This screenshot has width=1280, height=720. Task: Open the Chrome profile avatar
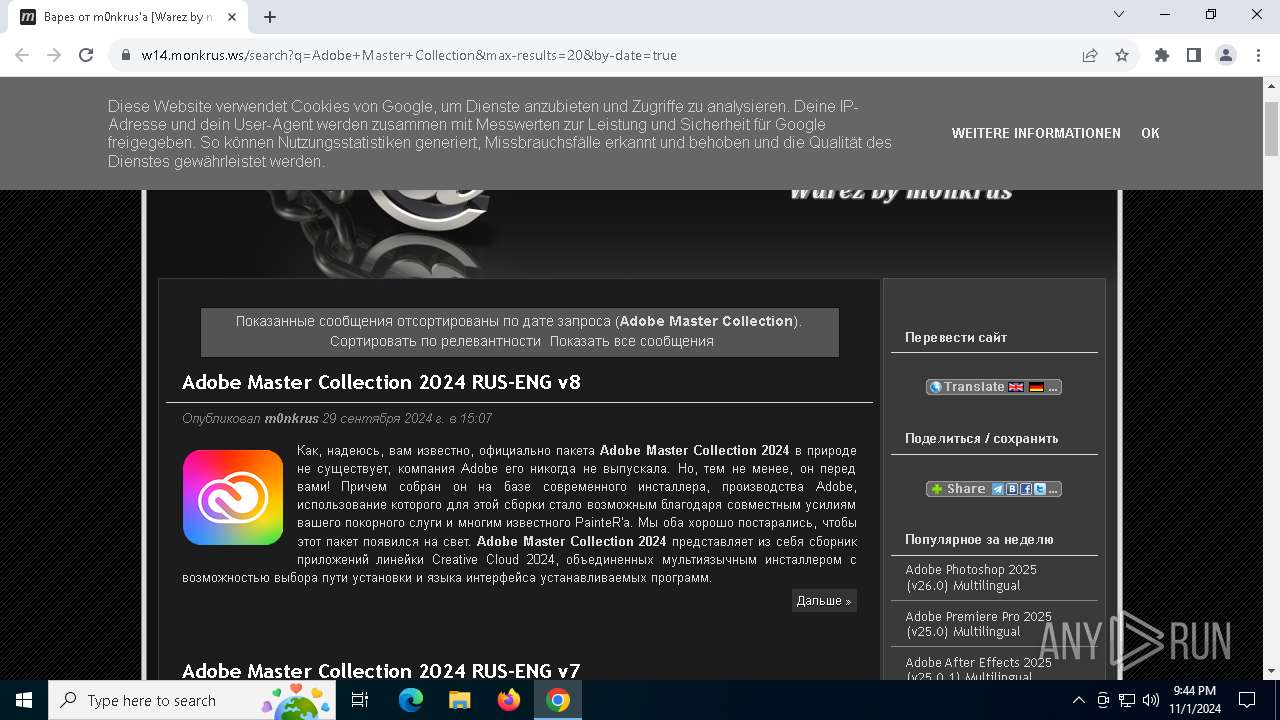coord(1226,56)
